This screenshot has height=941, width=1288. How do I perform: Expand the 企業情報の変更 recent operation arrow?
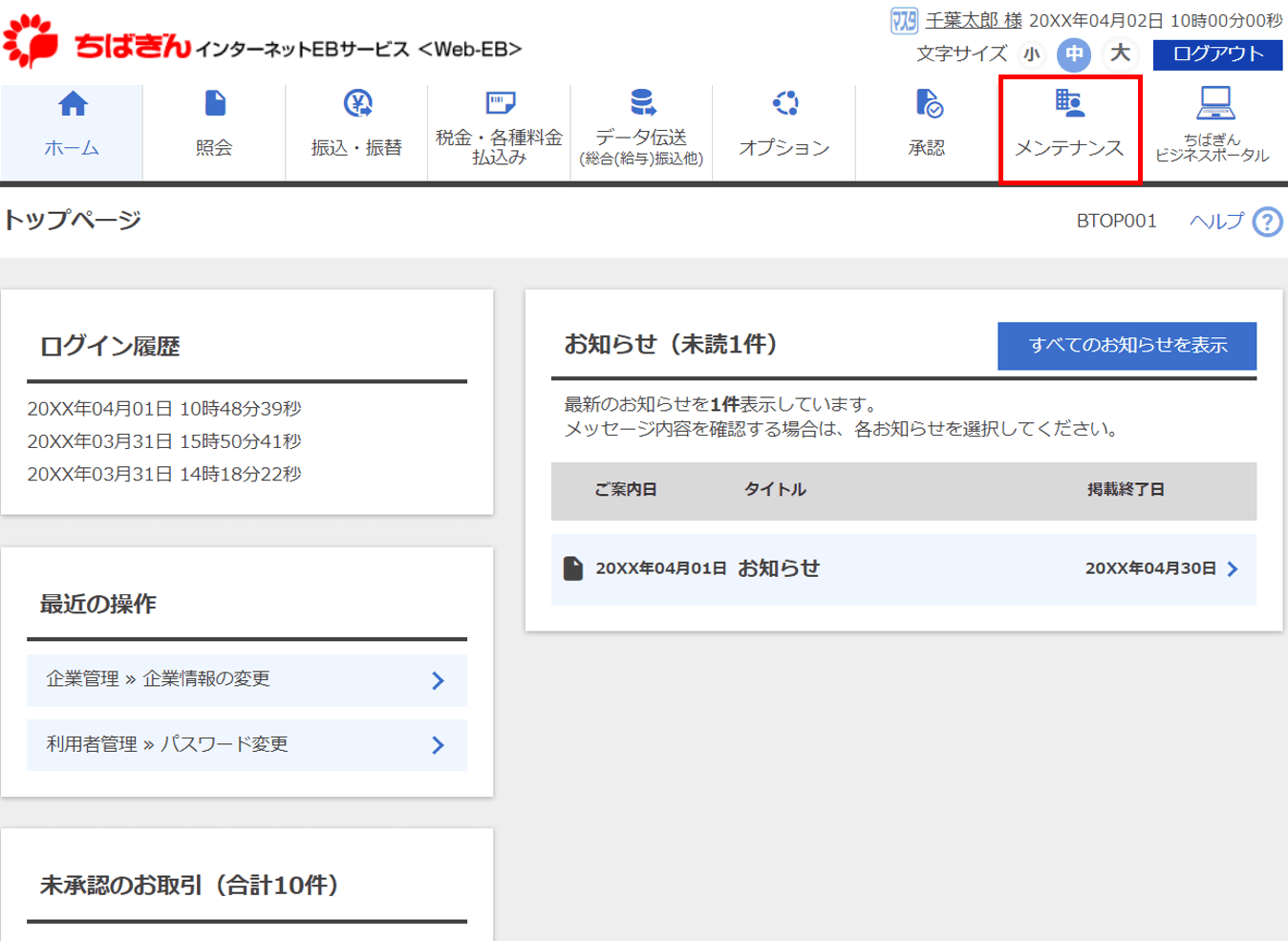coord(438,680)
